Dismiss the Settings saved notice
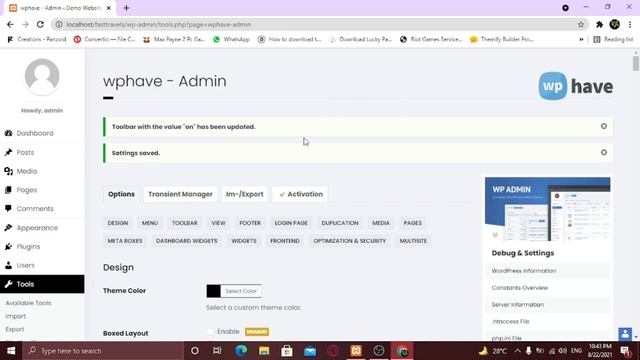640x360 pixels. tap(604, 153)
